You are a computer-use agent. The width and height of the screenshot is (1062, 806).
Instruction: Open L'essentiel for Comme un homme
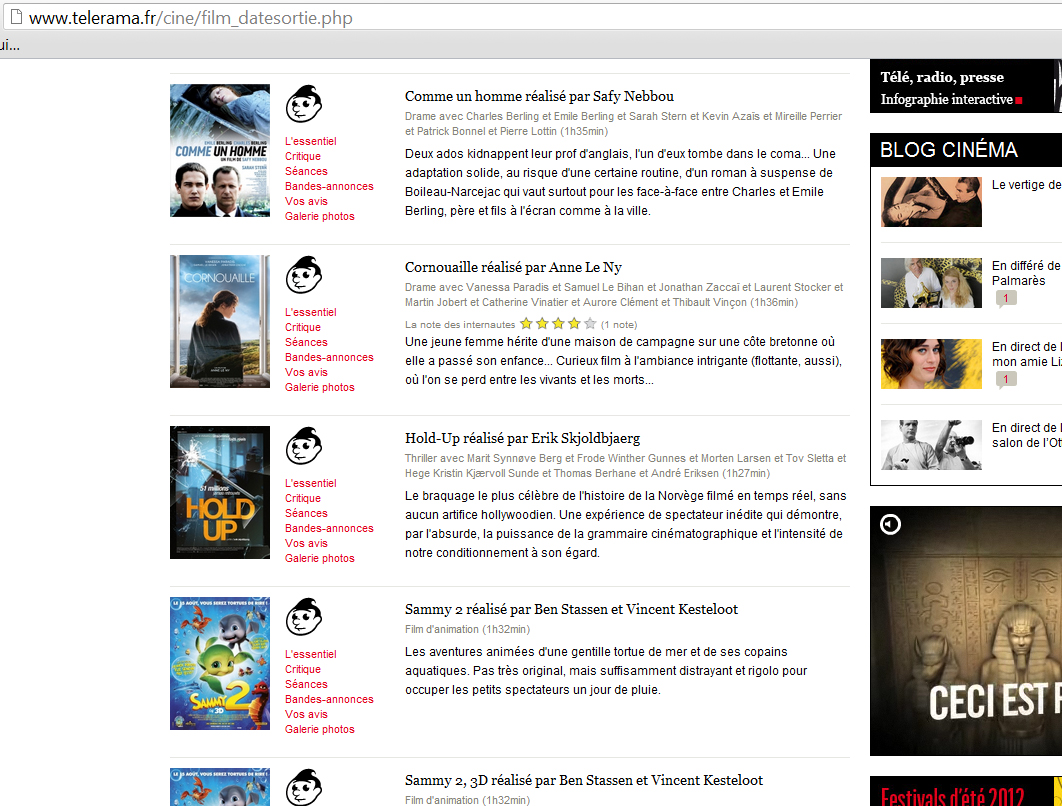click(x=310, y=141)
